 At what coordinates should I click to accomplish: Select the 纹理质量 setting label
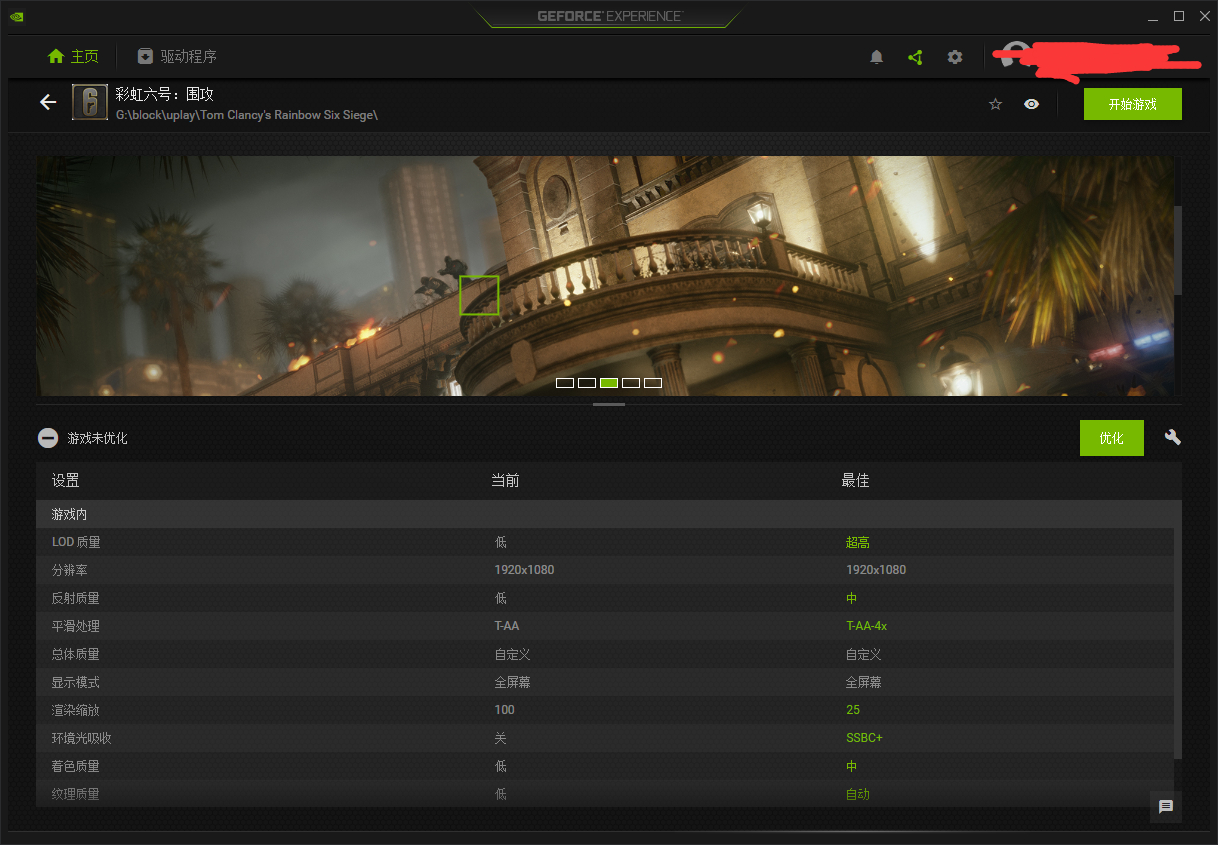(x=76, y=794)
